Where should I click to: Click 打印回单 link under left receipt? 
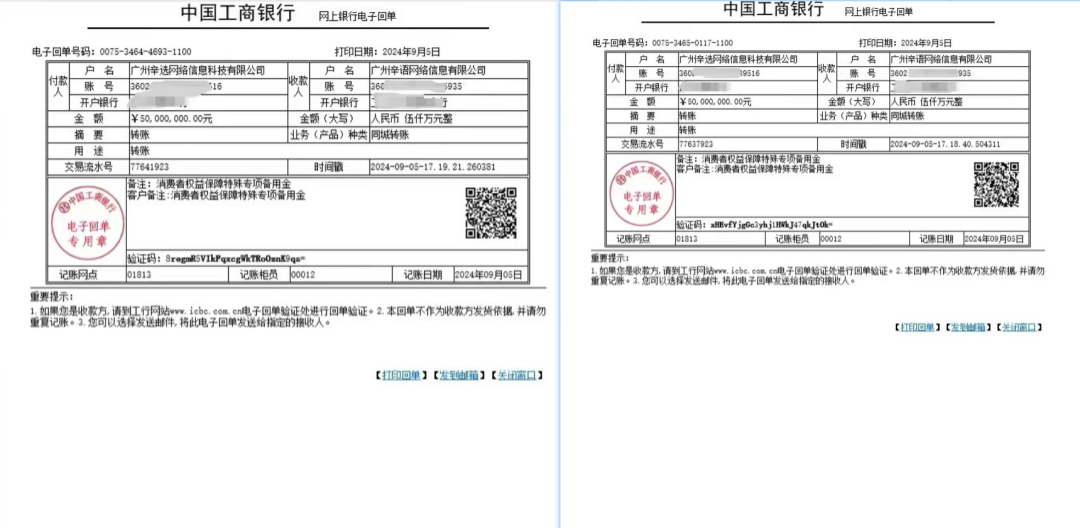point(401,375)
